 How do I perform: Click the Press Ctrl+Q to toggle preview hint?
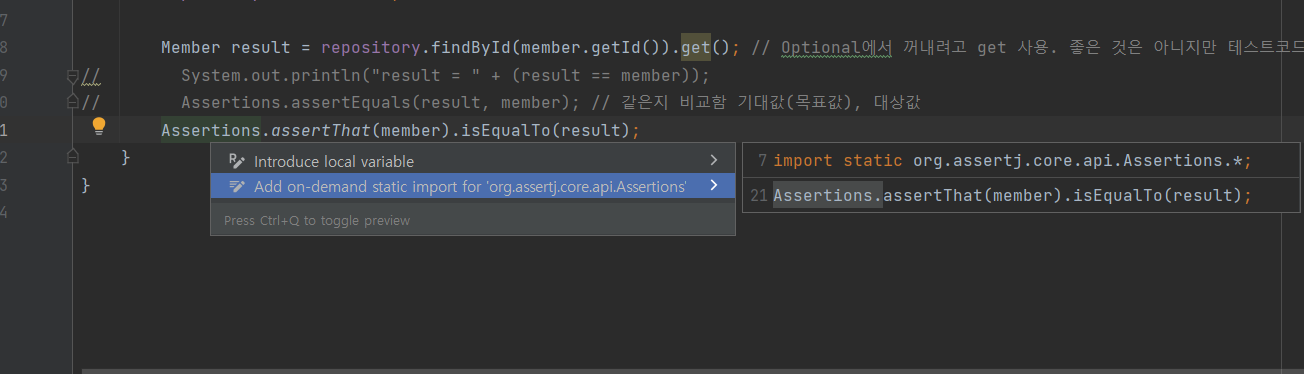[317, 220]
